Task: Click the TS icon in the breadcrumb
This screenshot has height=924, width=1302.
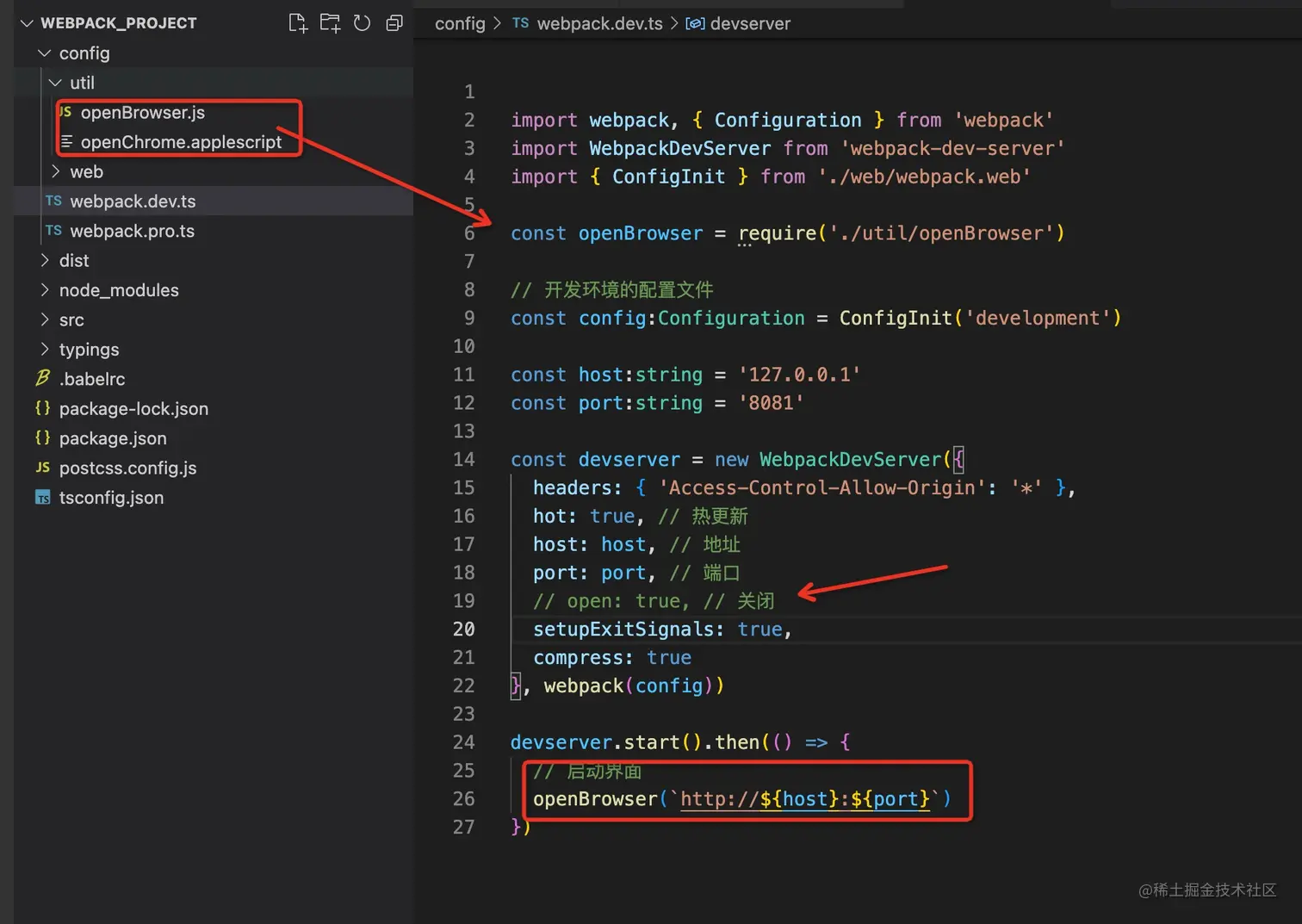Action: (520, 23)
